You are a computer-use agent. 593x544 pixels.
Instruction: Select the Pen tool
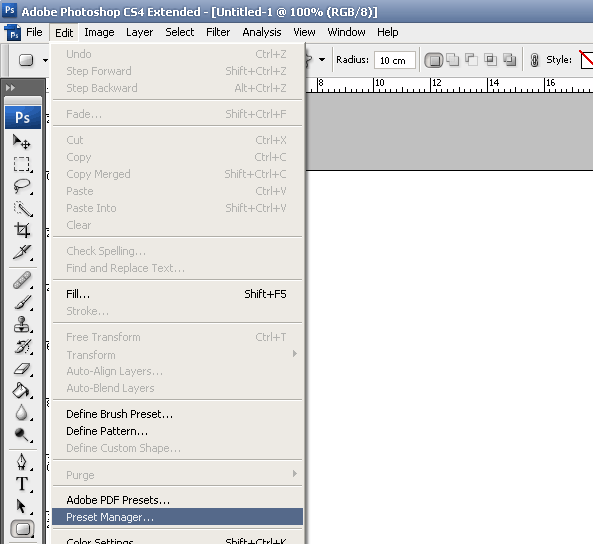(x=22, y=462)
